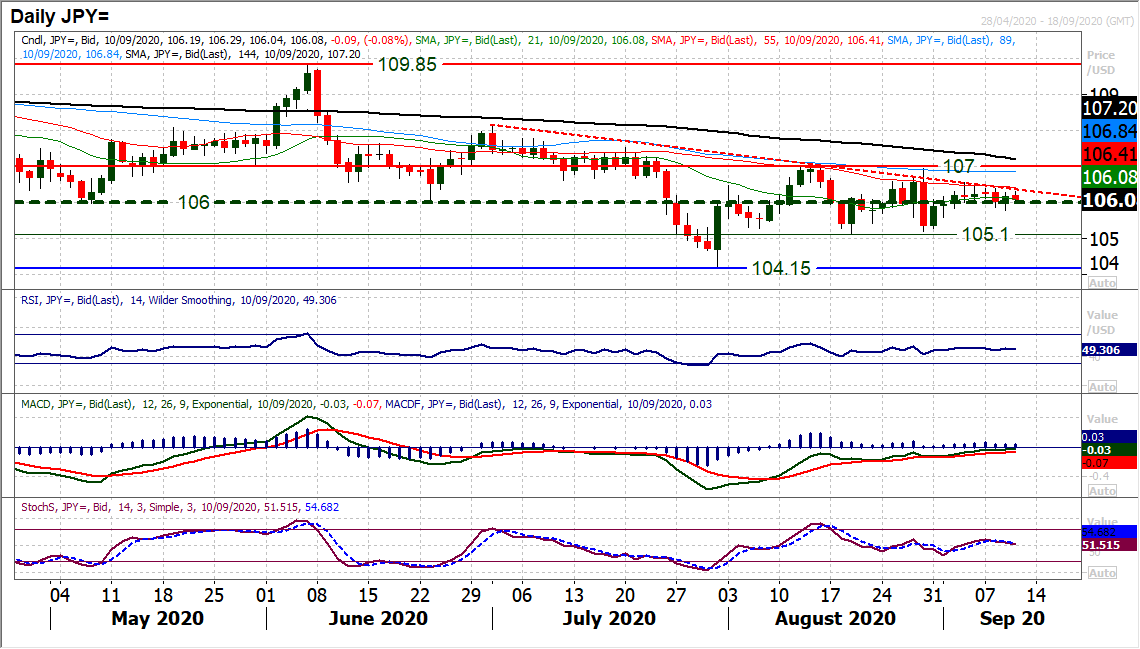This screenshot has width=1140, height=649.
Task: Click the green 106.08 SMA price tag
Action: click(x=1111, y=177)
